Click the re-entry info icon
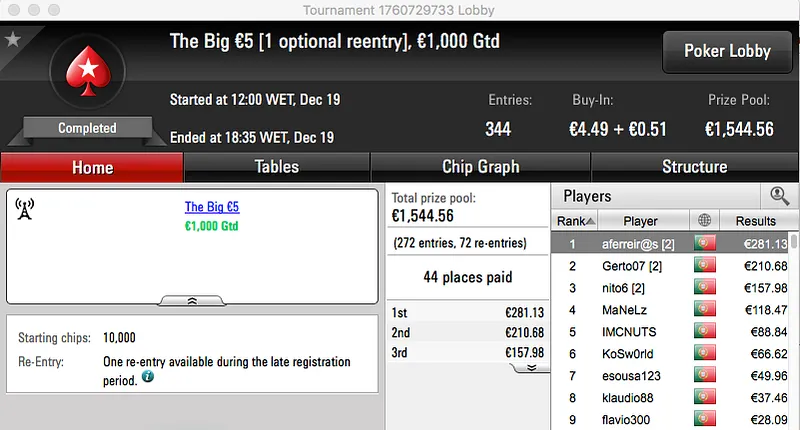The width and height of the screenshot is (800, 430). pyautogui.click(x=148, y=377)
